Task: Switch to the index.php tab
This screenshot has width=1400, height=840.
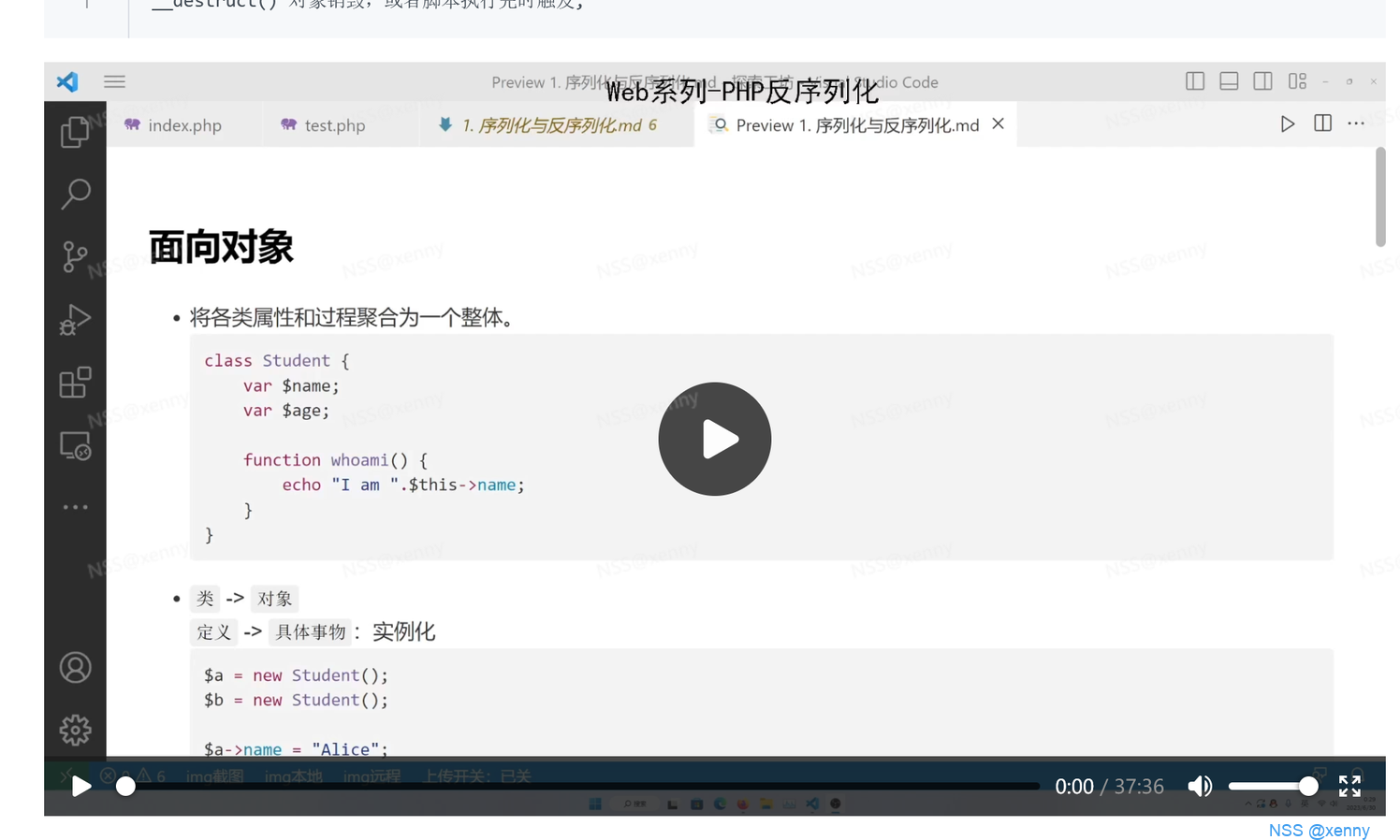Action: coord(173,125)
